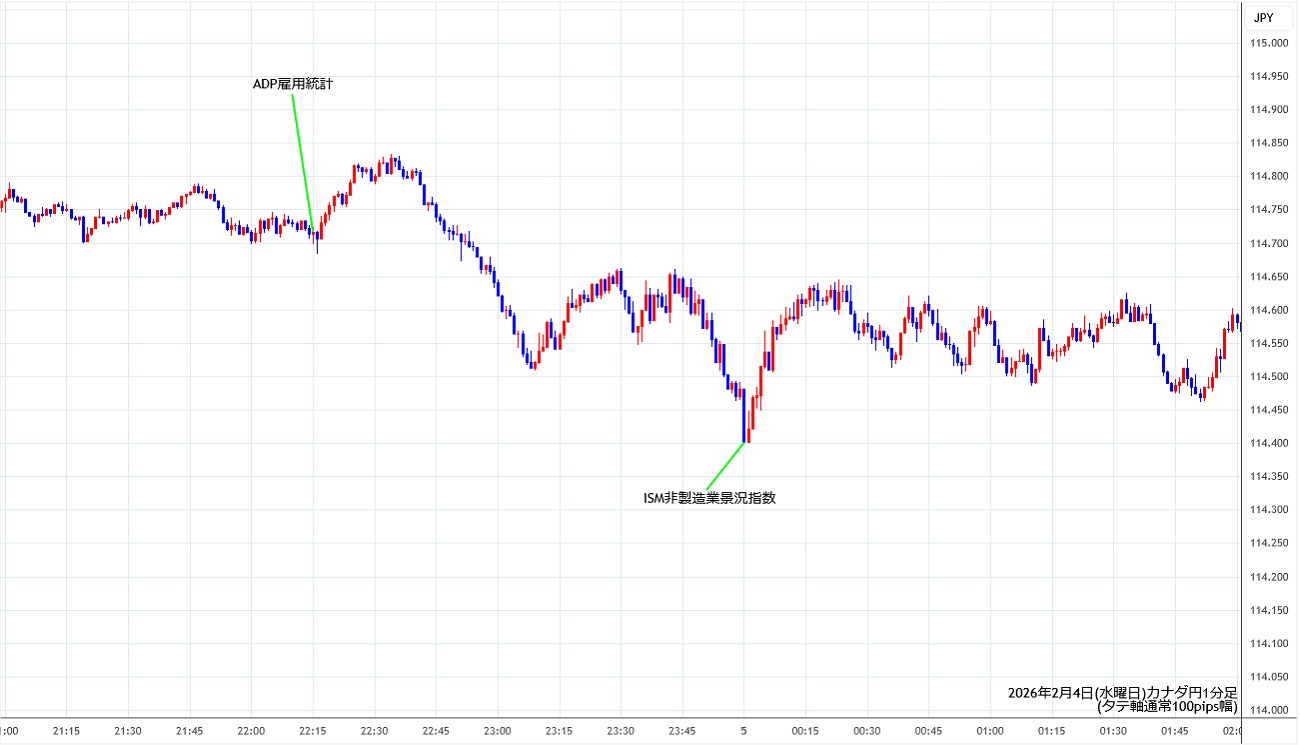Click the ADP雇用統計 annotation label
The height and width of the screenshot is (745, 1300).
click(292, 85)
